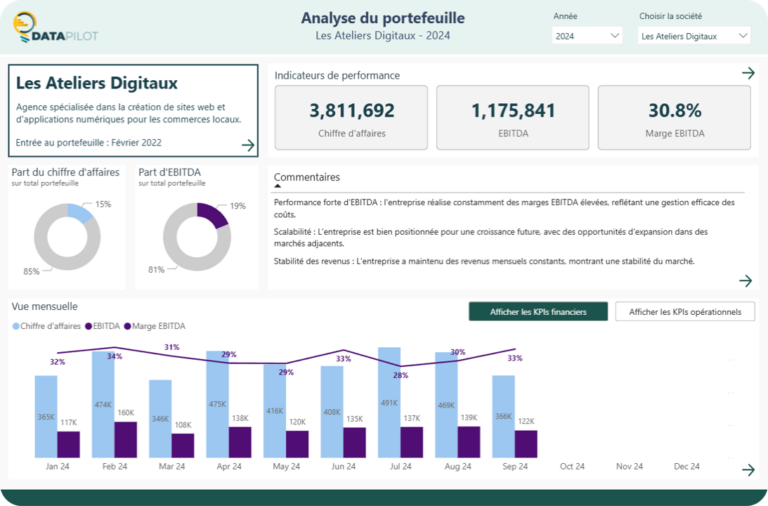Viewport: 768px width, 506px height.
Task: Expand the Choisir la société dropdown
Action: pos(694,36)
